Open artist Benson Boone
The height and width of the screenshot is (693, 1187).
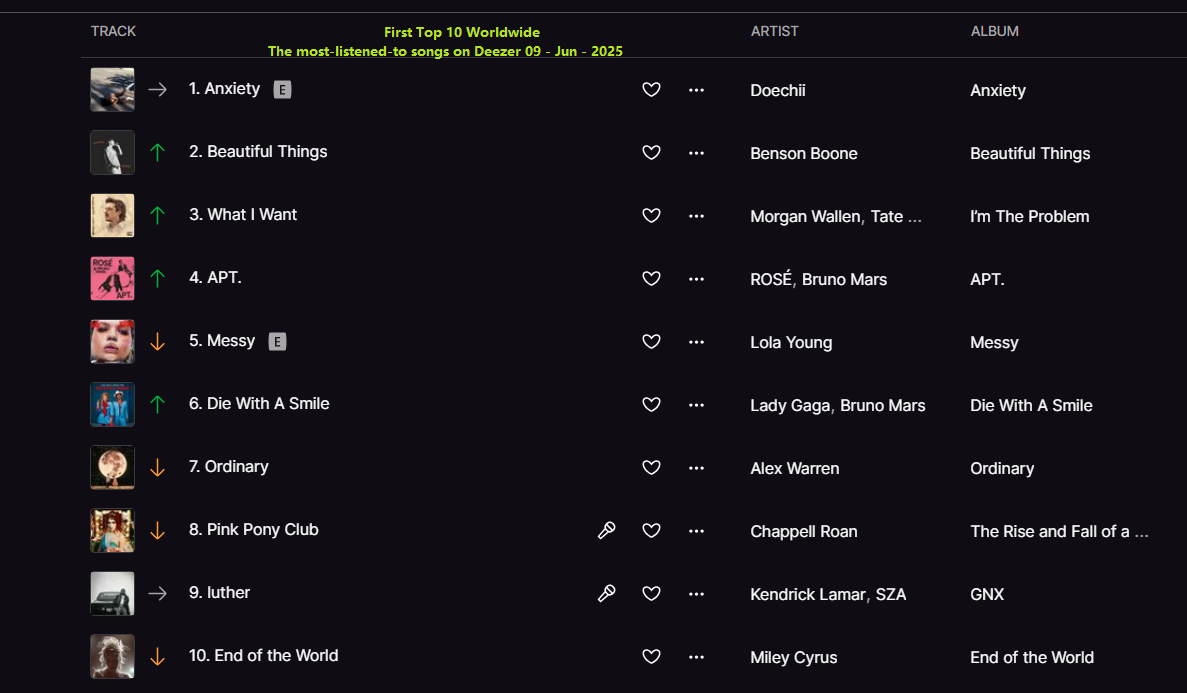click(x=804, y=153)
